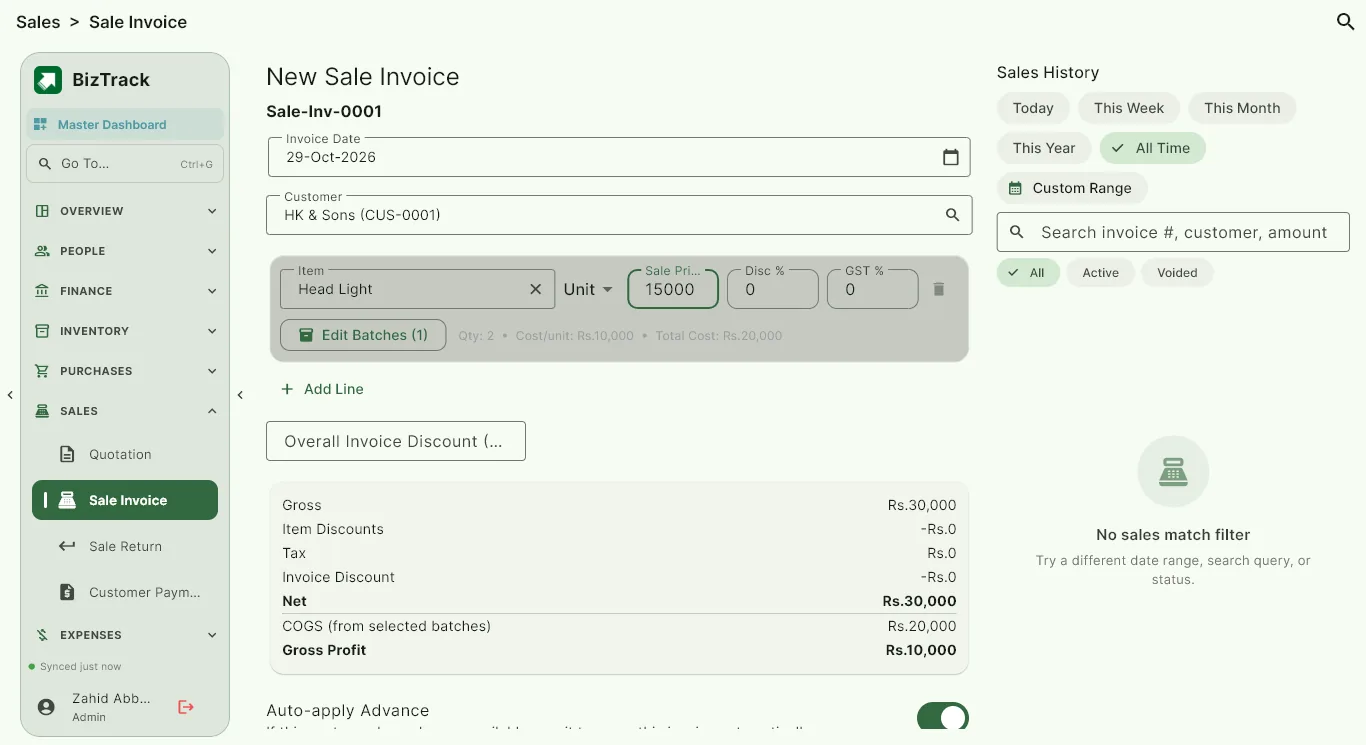Click the collapse arrow beside the sidebar panel

tap(240, 395)
